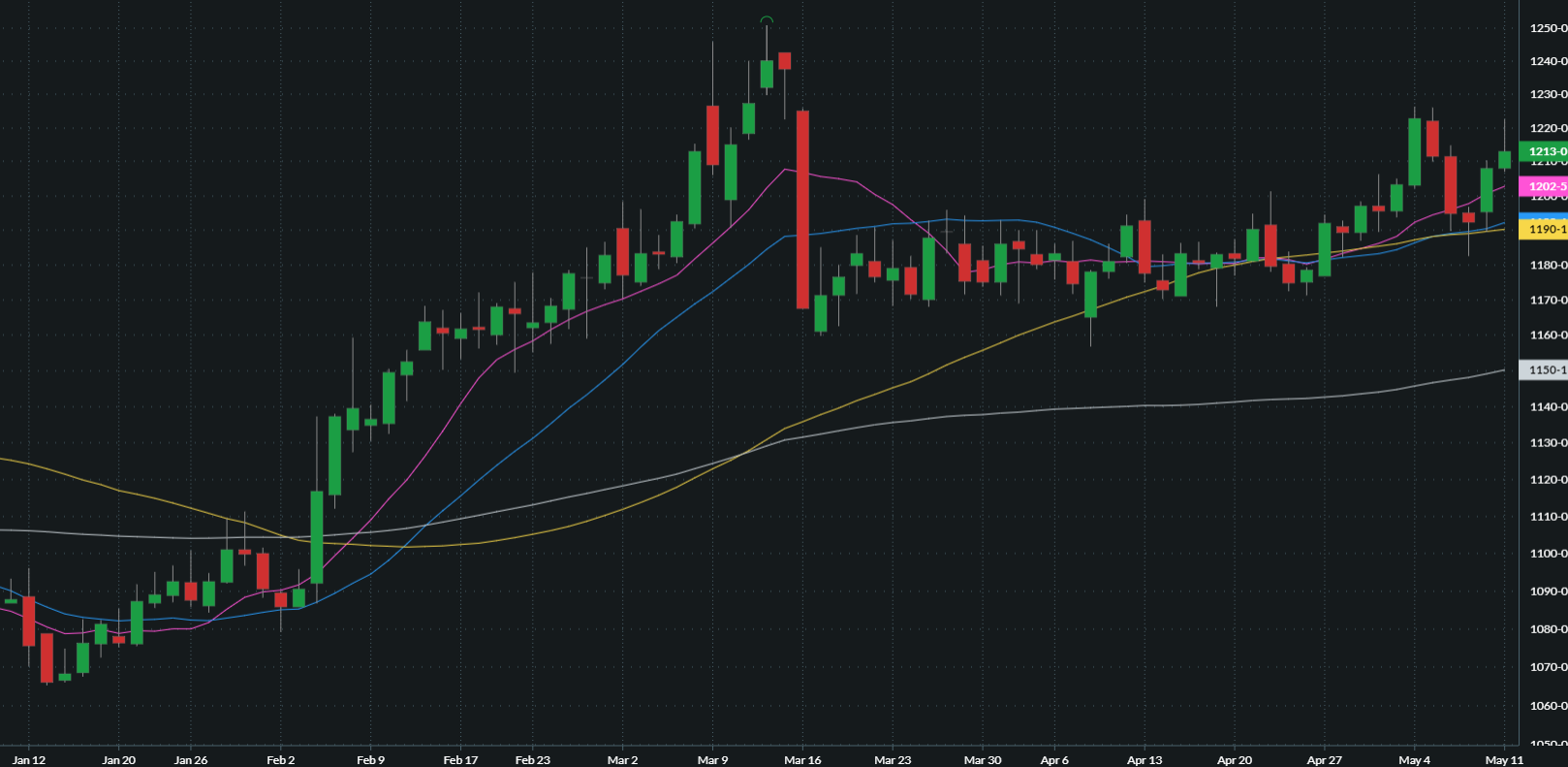The height and width of the screenshot is (767, 1568).
Task: Click the Jan 26 date label
Action: (x=191, y=760)
